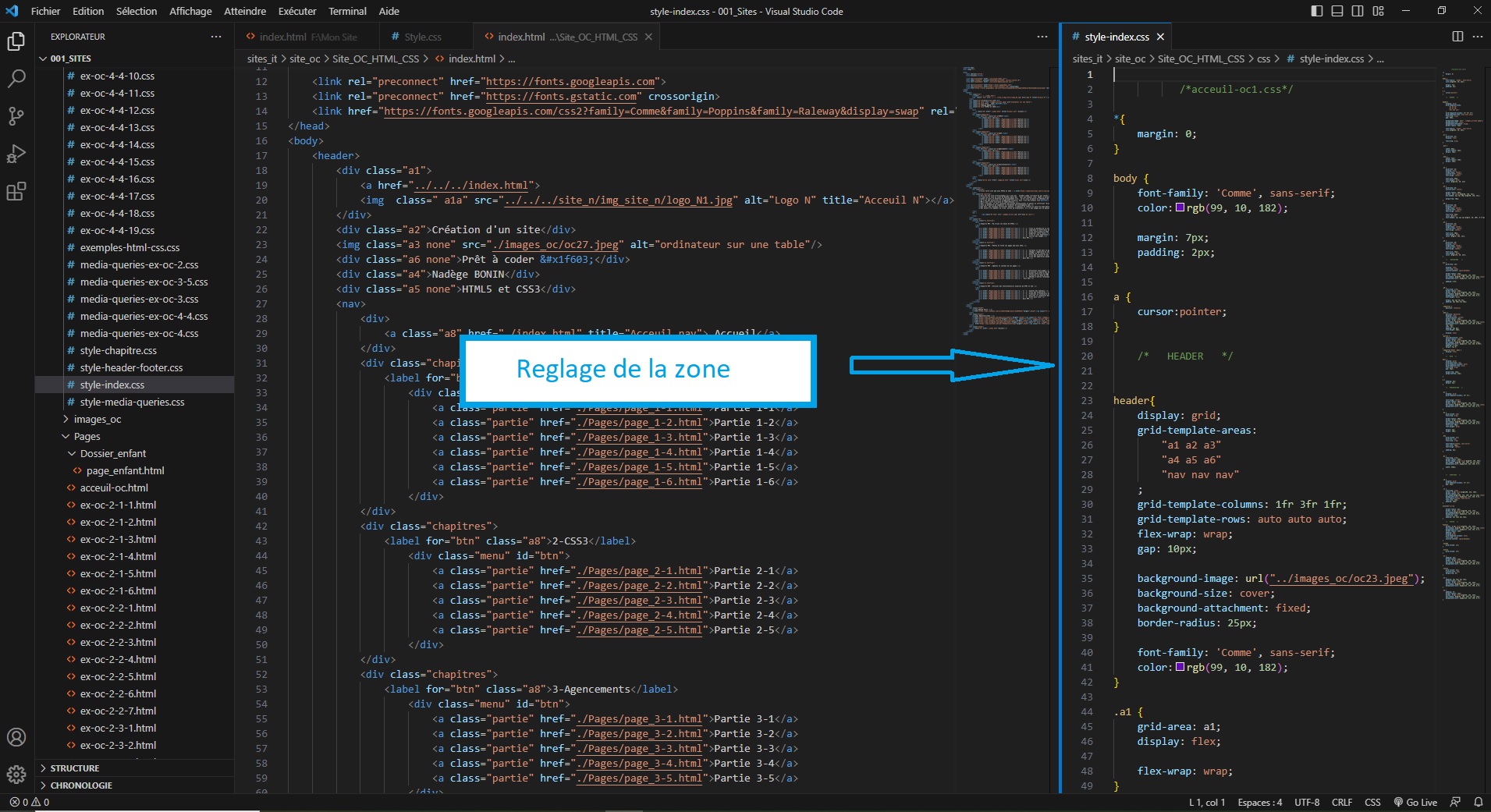Click the color swatch on line 10

pyautogui.click(x=1180, y=208)
